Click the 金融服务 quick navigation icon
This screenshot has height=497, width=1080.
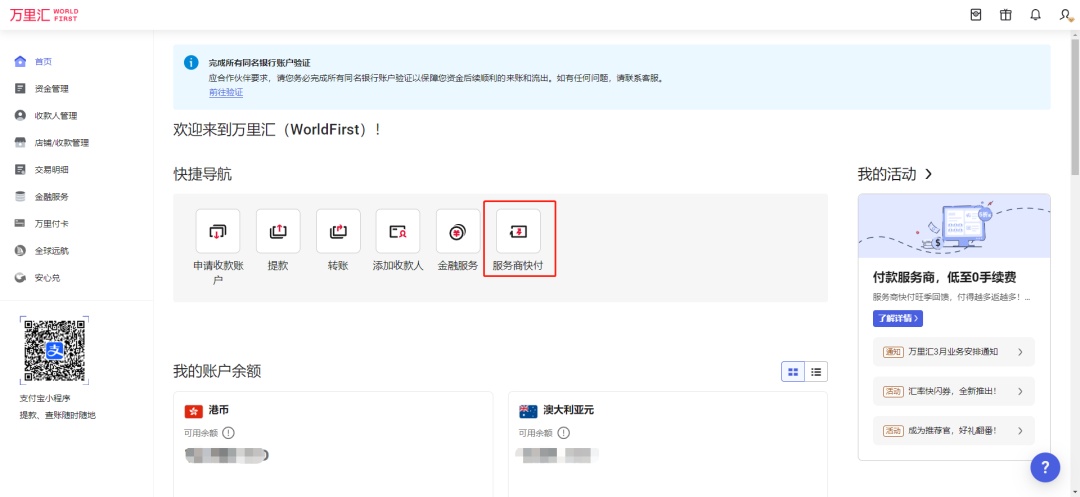coord(458,231)
